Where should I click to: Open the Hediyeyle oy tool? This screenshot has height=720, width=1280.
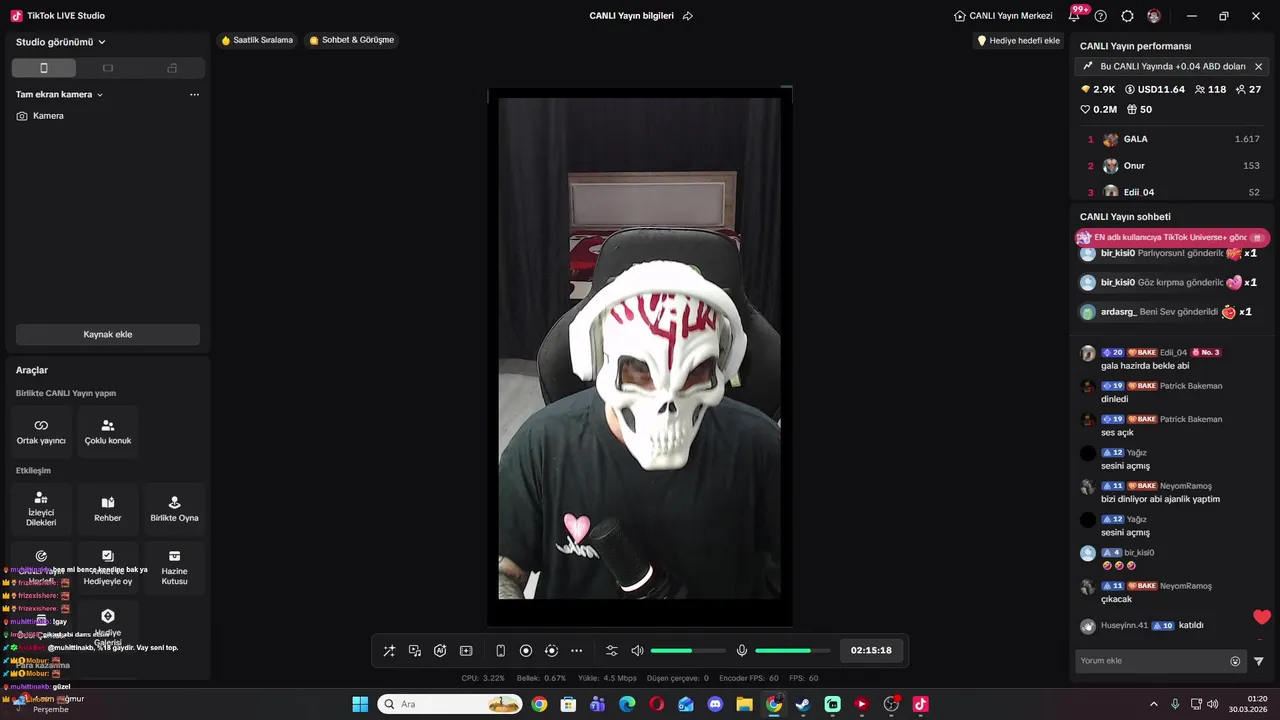click(x=108, y=568)
